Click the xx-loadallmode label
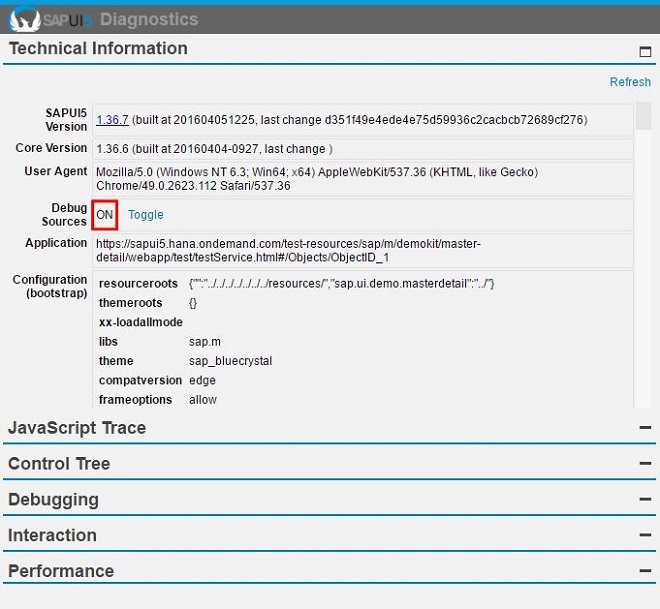This screenshot has width=660, height=609. tap(141, 322)
